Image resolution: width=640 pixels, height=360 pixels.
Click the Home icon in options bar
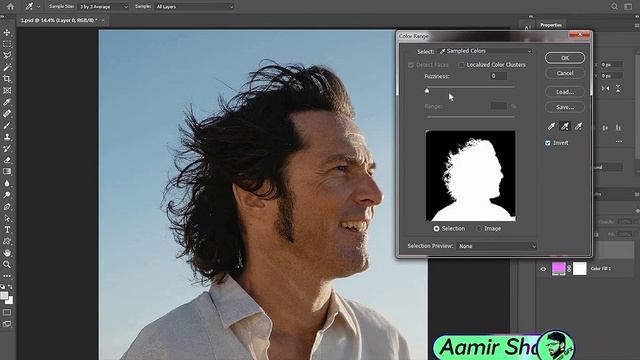(x=10, y=7)
